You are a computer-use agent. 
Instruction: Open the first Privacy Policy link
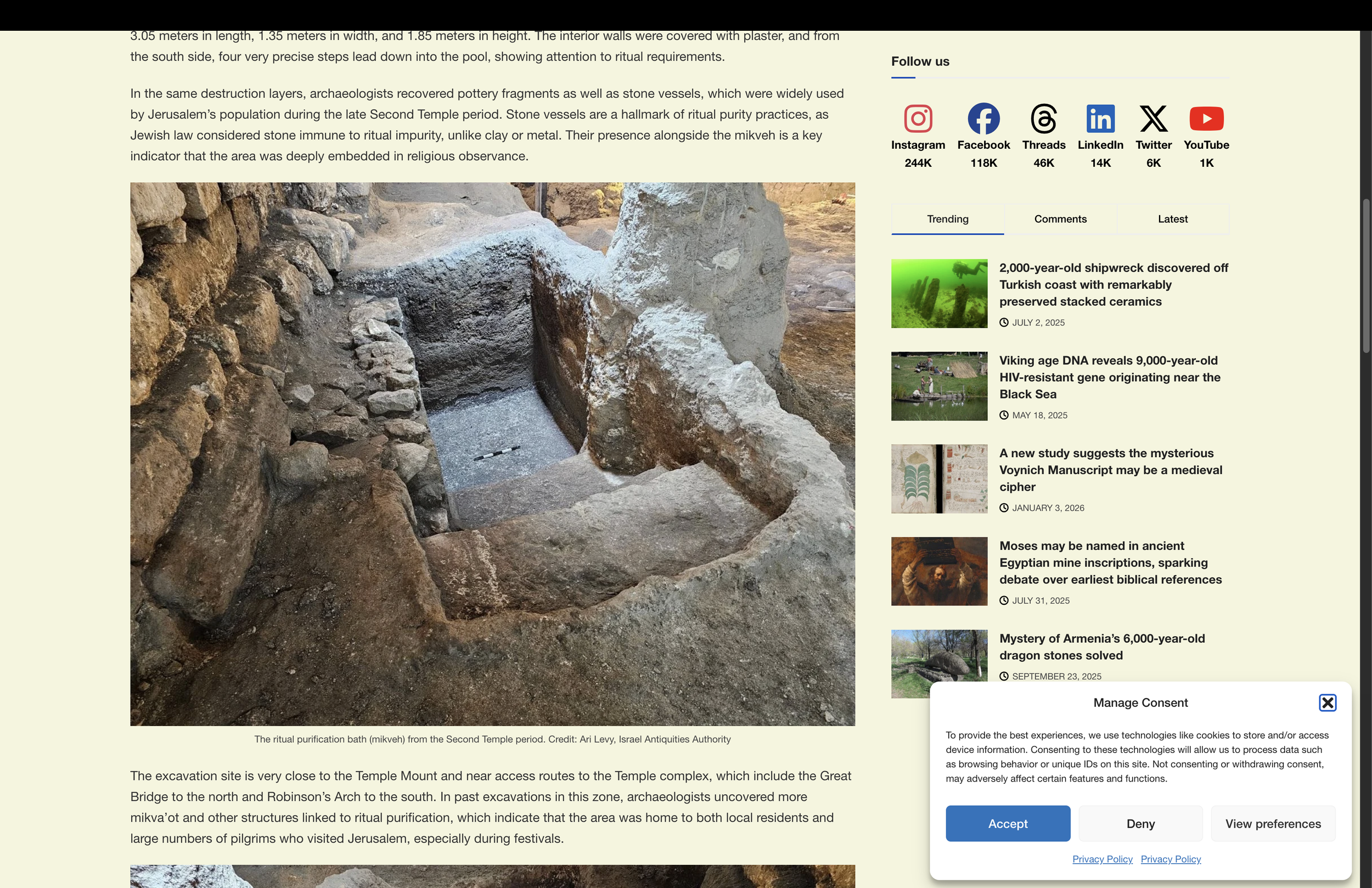click(x=1101, y=859)
